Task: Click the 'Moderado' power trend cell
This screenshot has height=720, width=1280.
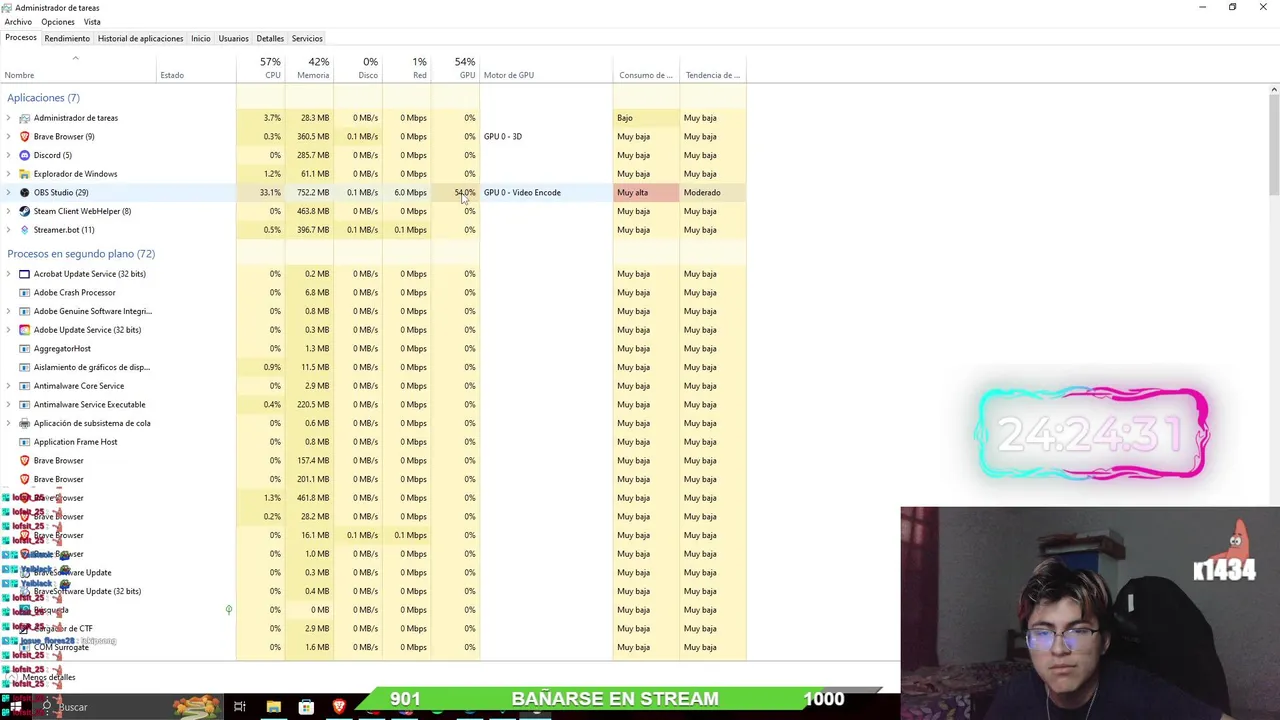Action: tap(713, 192)
